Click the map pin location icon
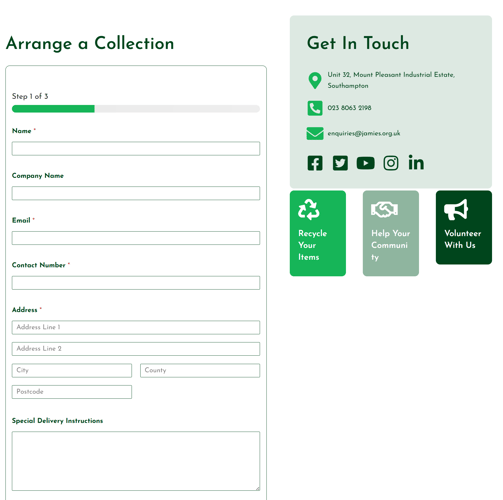 tap(315, 80)
